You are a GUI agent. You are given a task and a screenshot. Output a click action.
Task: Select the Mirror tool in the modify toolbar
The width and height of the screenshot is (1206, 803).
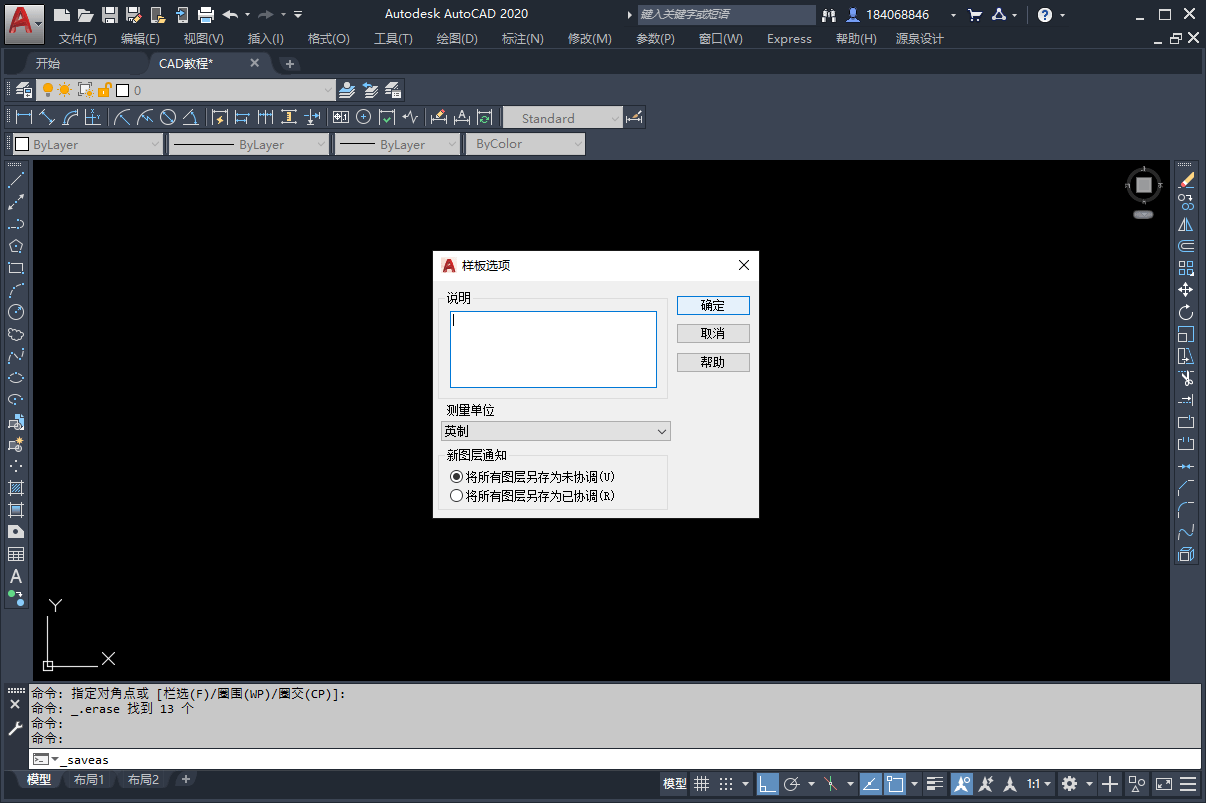pyautogui.click(x=1186, y=224)
